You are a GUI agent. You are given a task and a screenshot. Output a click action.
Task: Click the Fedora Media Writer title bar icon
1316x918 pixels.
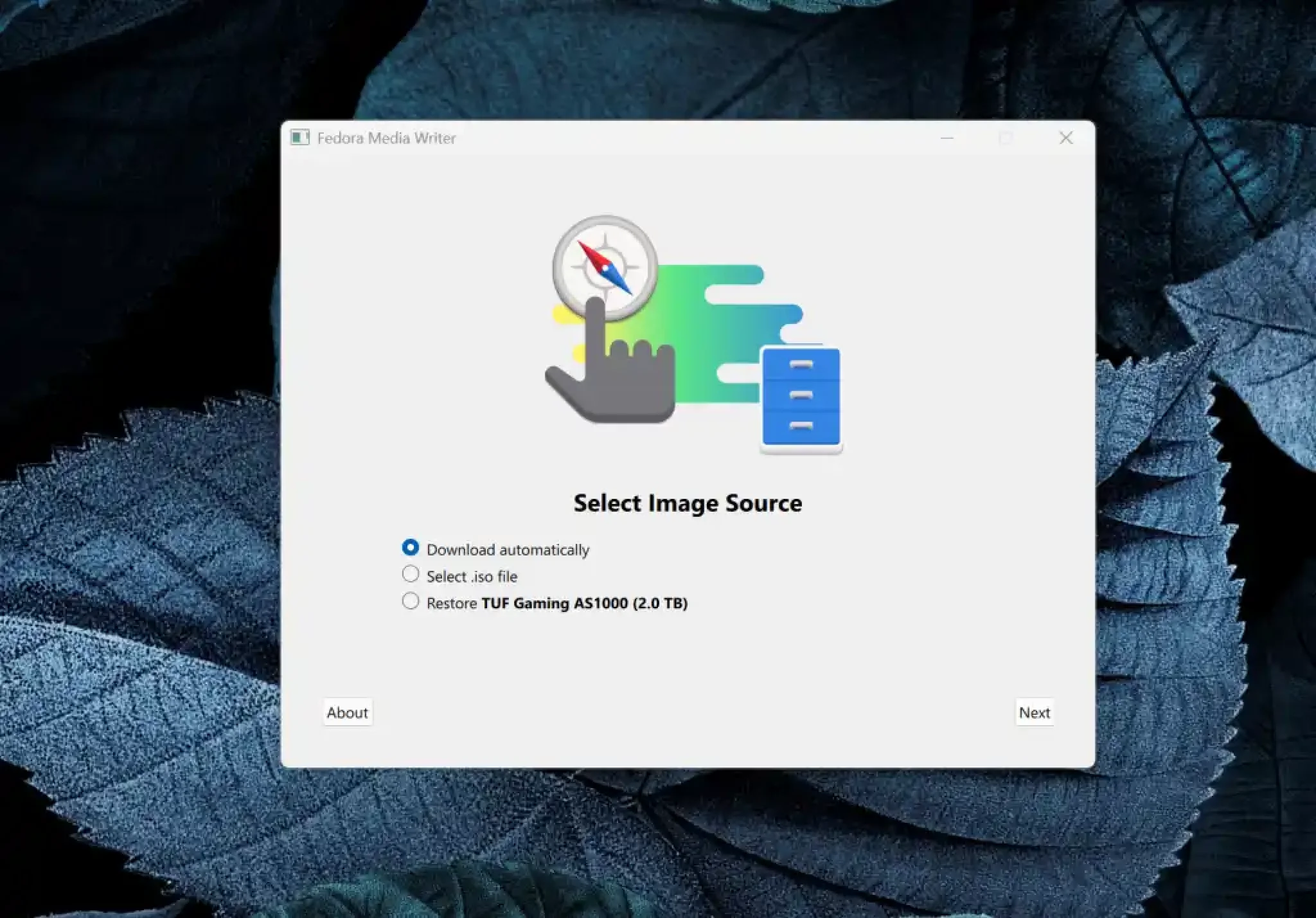(299, 138)
